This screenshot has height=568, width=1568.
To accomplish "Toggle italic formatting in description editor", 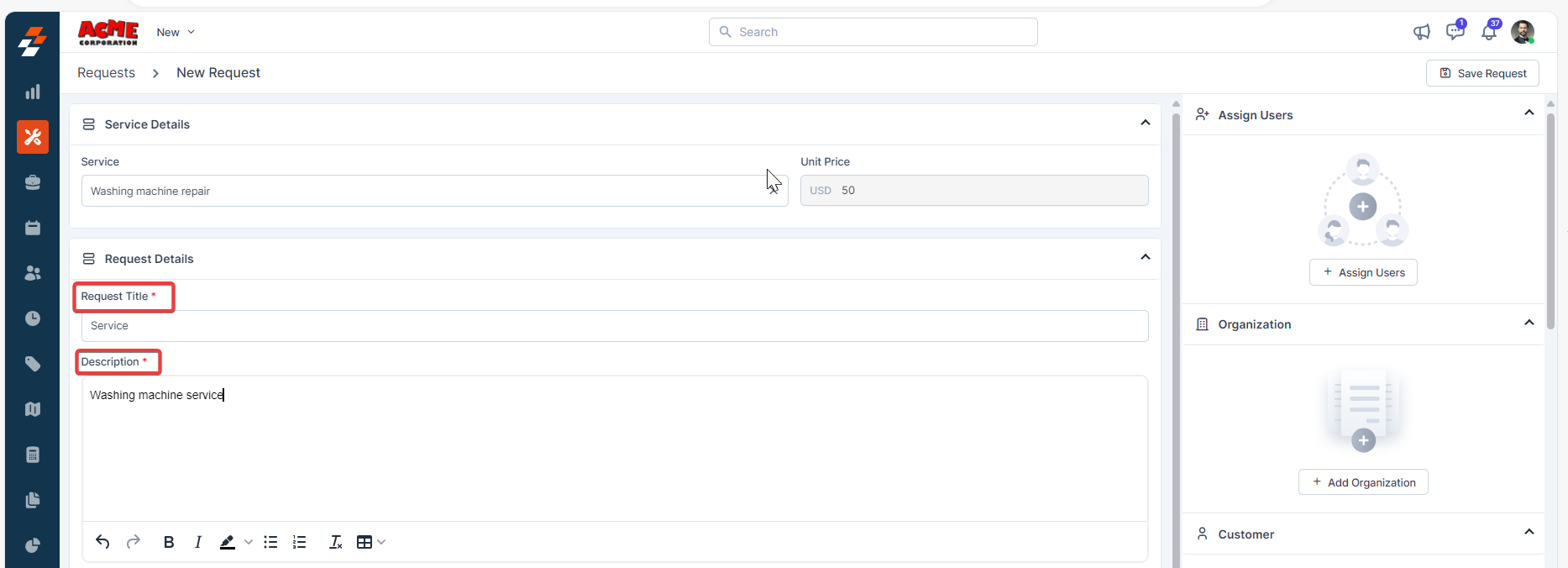I will tap(197, 542).
